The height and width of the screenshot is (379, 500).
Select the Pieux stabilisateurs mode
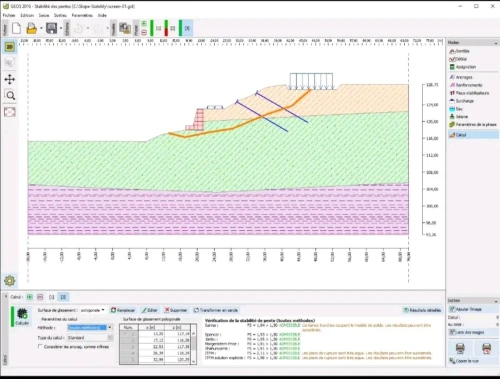[469, 93]
